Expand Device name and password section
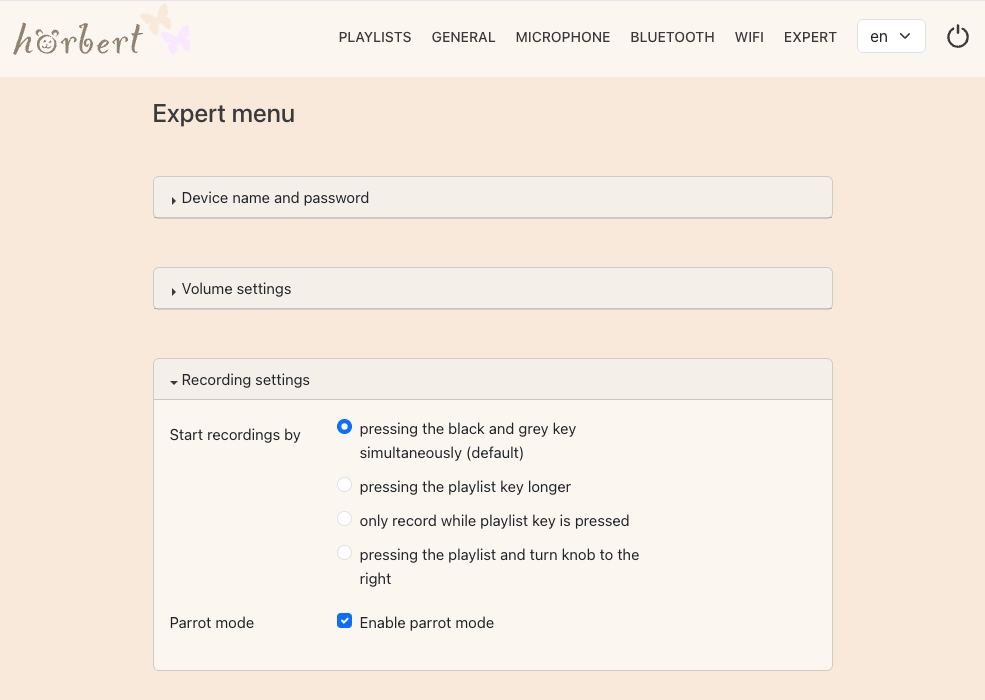 (275, 198)
